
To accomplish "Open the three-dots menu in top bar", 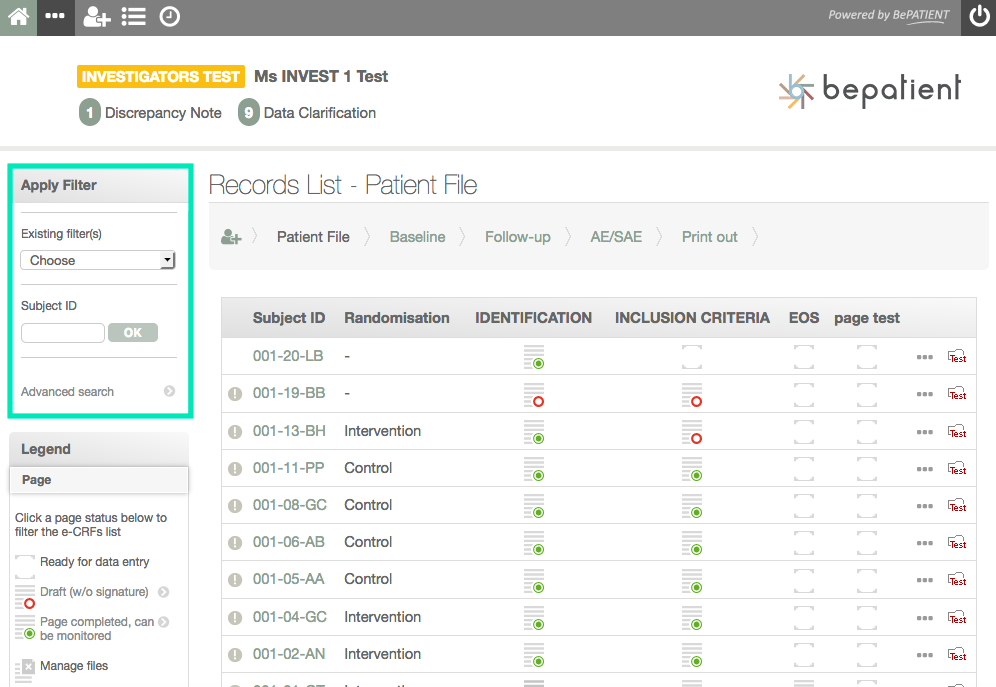I will (56, 17).
